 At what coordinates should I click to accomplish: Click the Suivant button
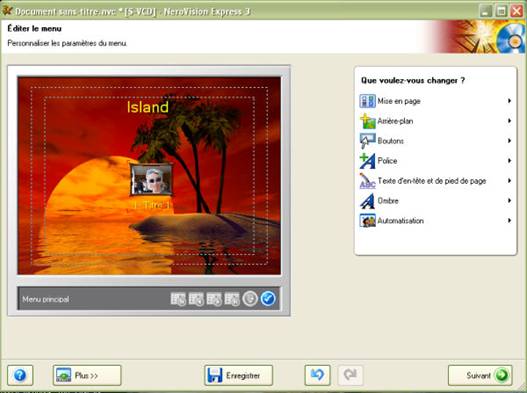click(480, 375)
